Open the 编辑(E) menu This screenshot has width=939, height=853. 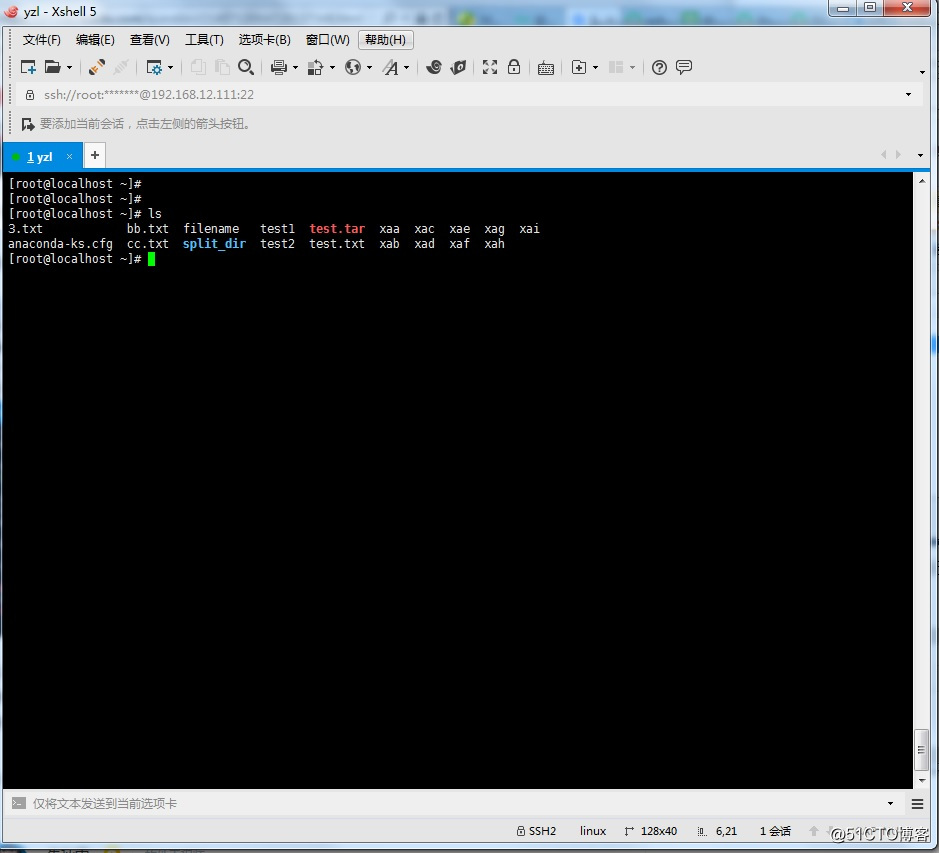95,40
